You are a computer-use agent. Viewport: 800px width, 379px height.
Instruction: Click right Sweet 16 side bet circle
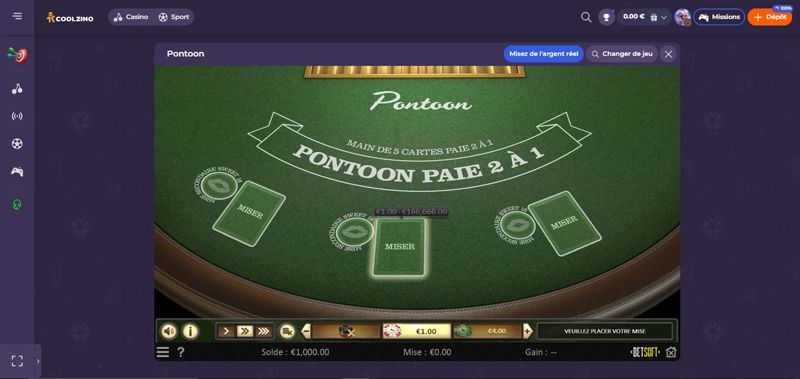coord(518,224)
